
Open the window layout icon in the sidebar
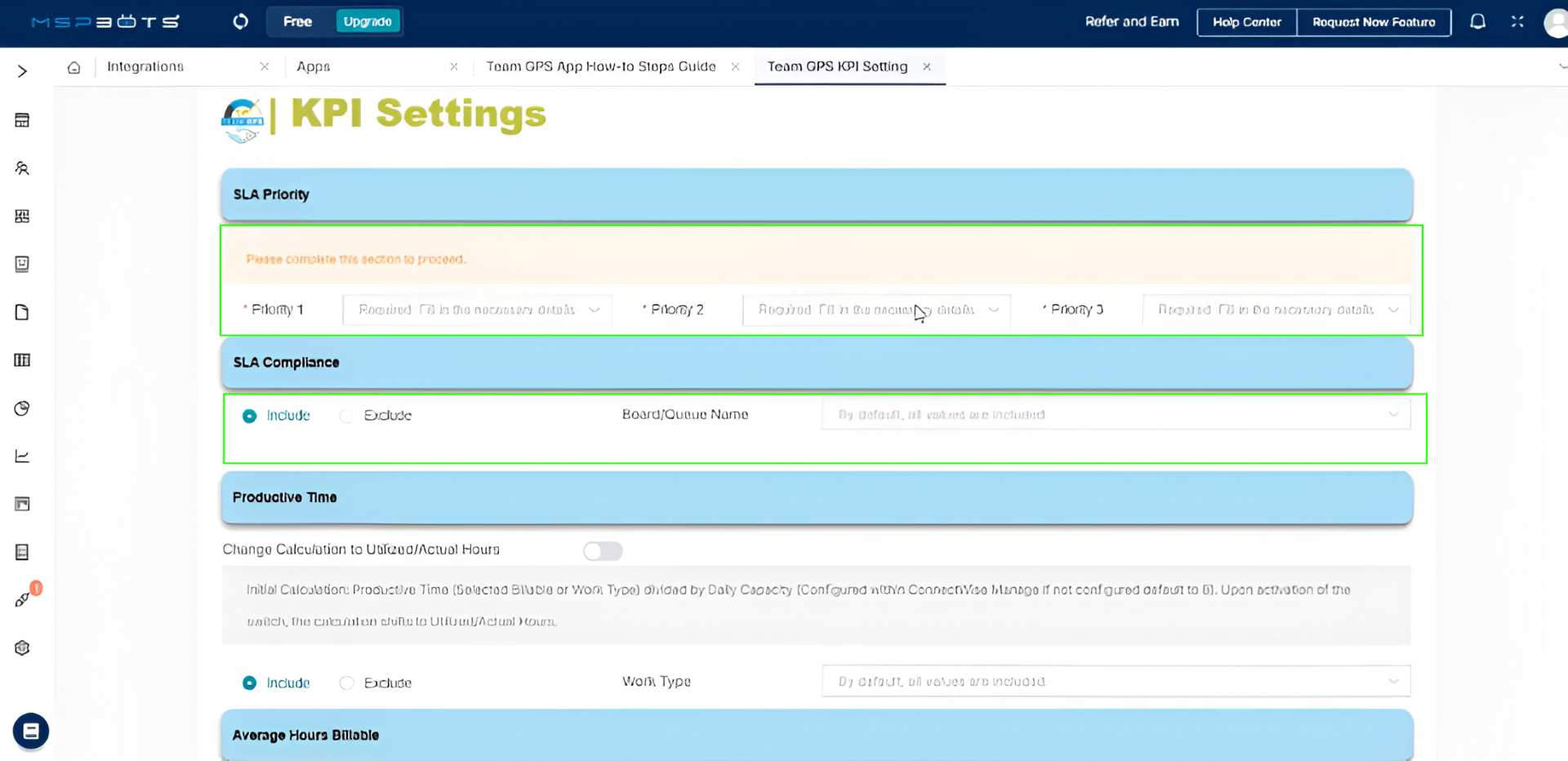(x=22, y=504)
